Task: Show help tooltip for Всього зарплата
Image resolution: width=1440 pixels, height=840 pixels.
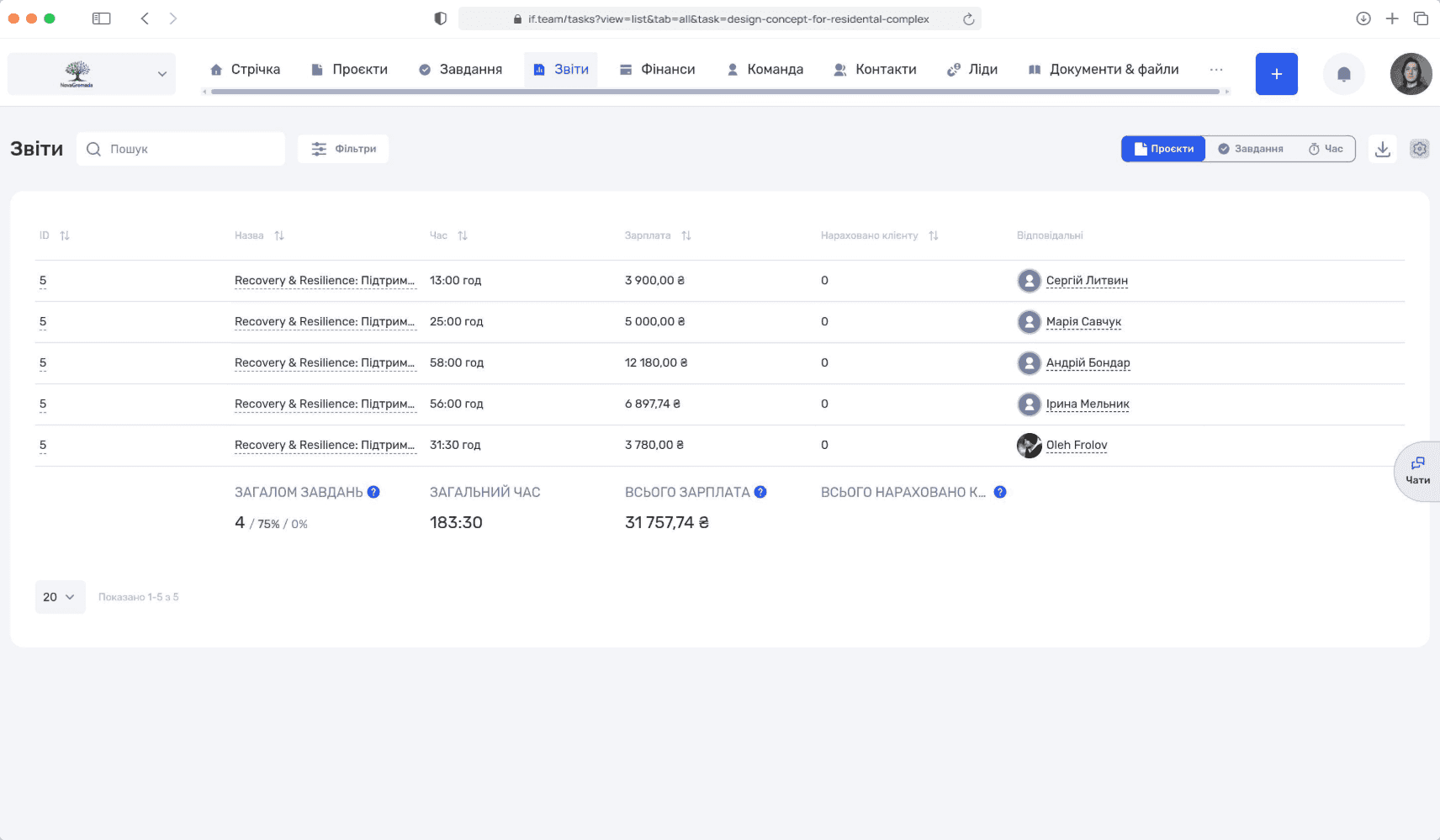Action: pos(760,492)
